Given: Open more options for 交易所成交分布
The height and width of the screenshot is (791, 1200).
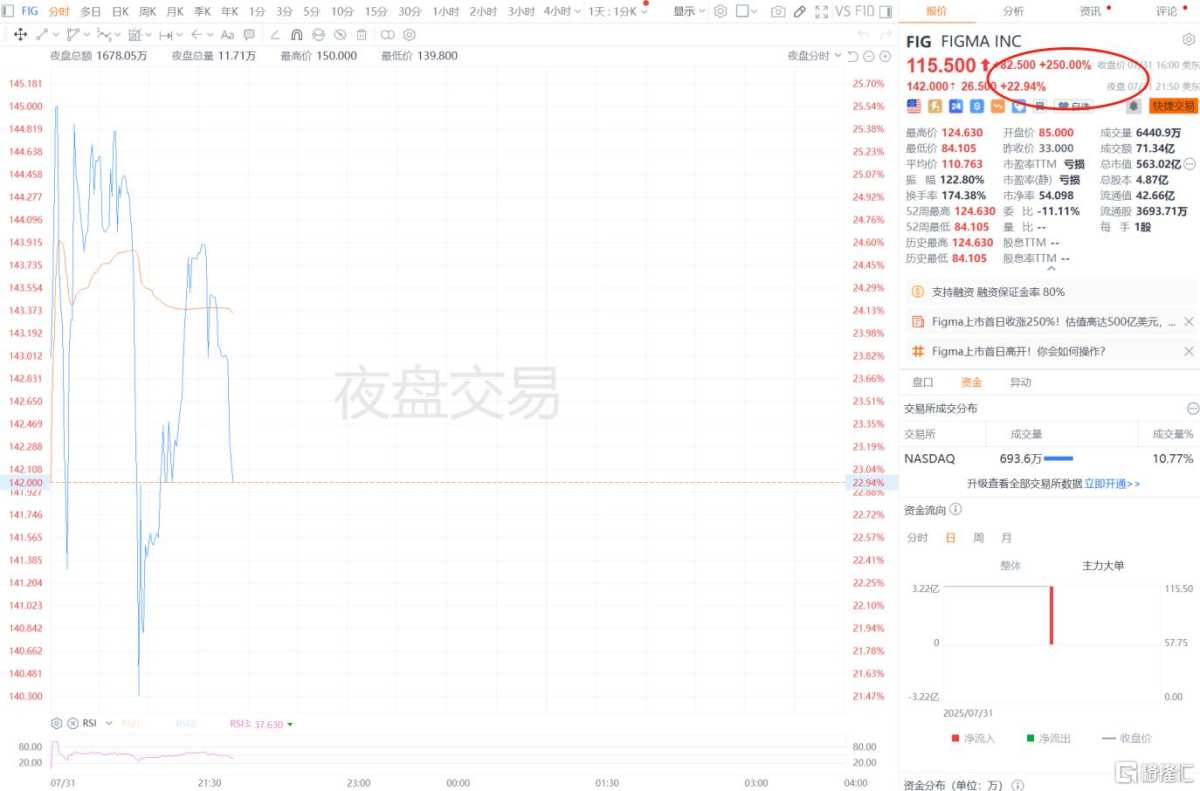Looking at the screenshot, I should click(1192, 408).
